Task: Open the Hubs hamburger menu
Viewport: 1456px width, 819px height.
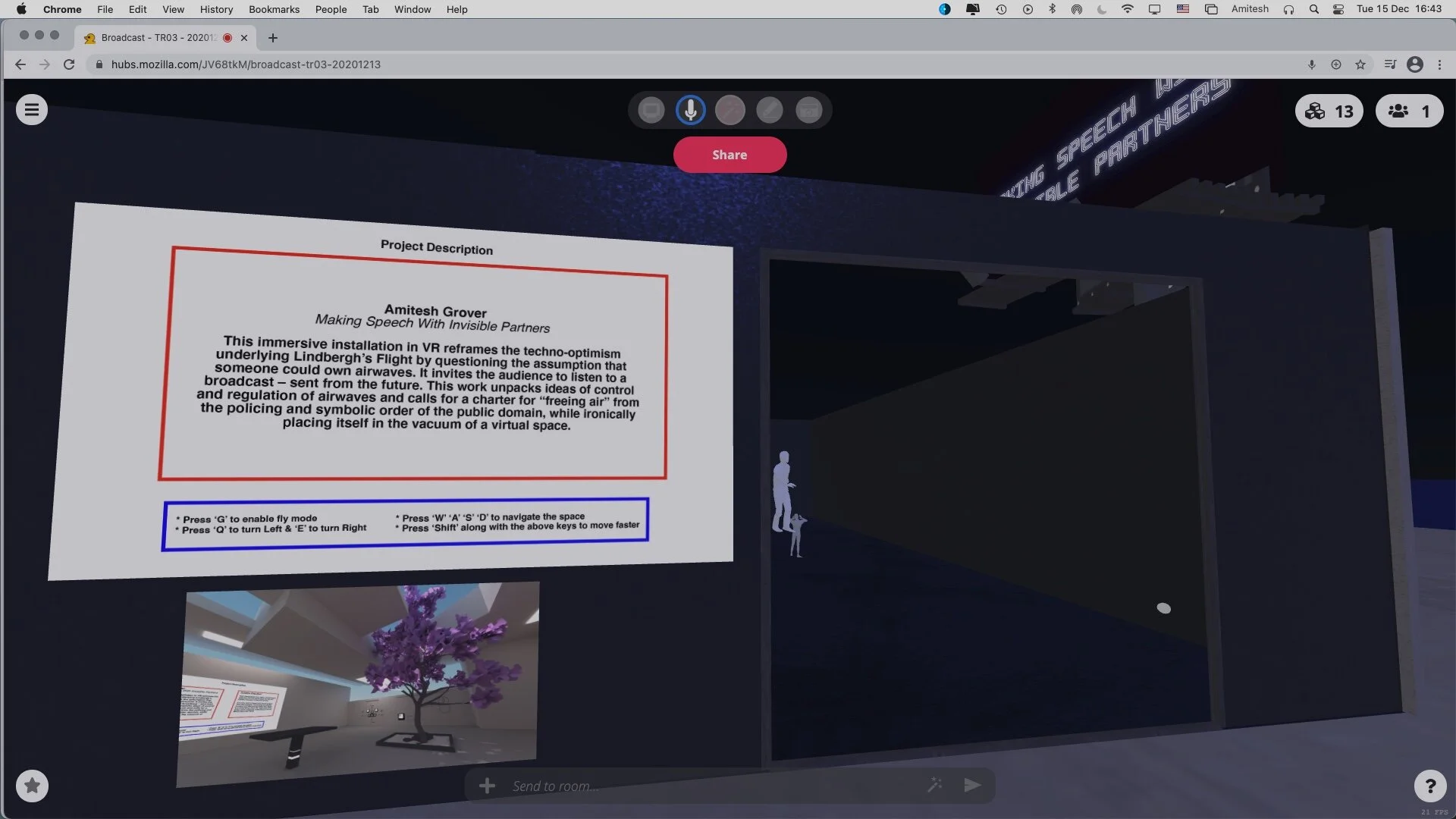Action: click(31, 110)
